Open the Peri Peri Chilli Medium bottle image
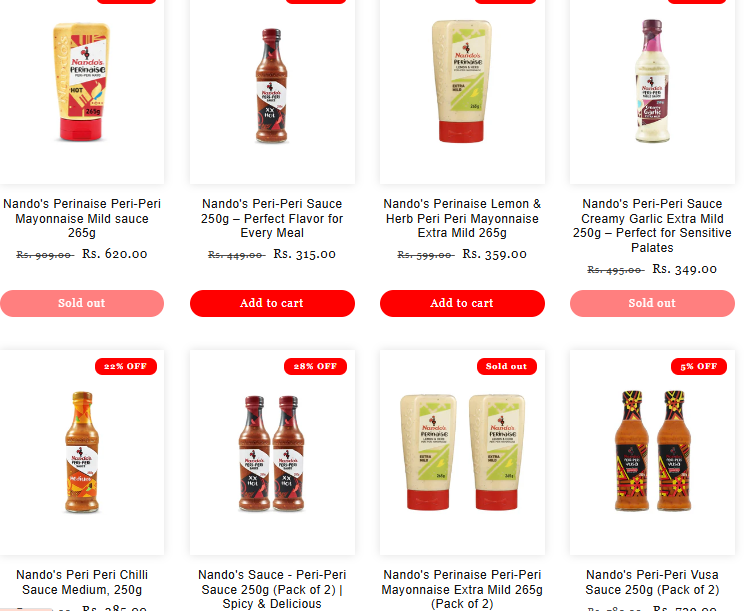751x611 pixels. pyautogui.click(x=82, y=452)
